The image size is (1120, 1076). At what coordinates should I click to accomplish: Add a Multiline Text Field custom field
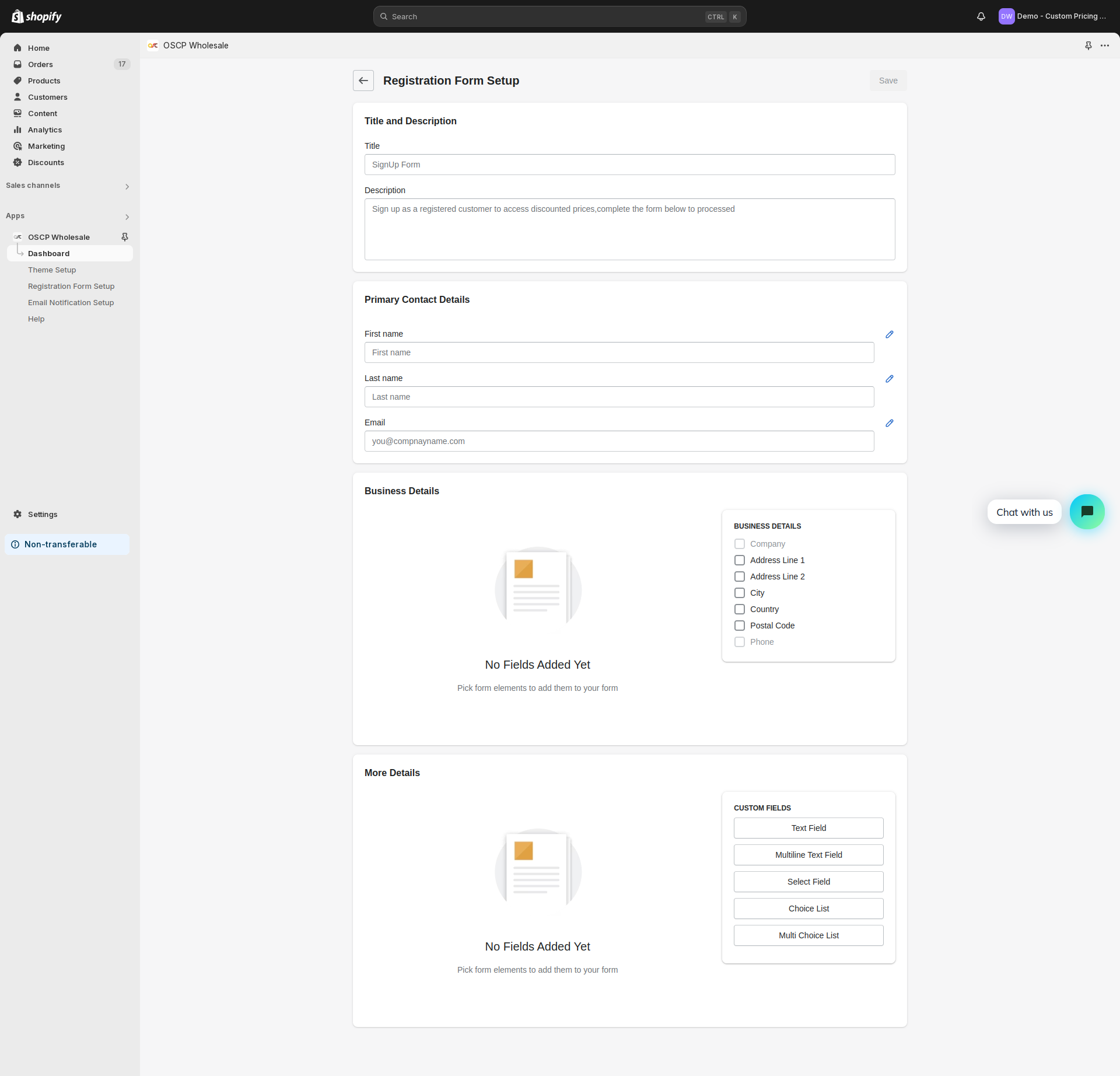tap(808, 855)
